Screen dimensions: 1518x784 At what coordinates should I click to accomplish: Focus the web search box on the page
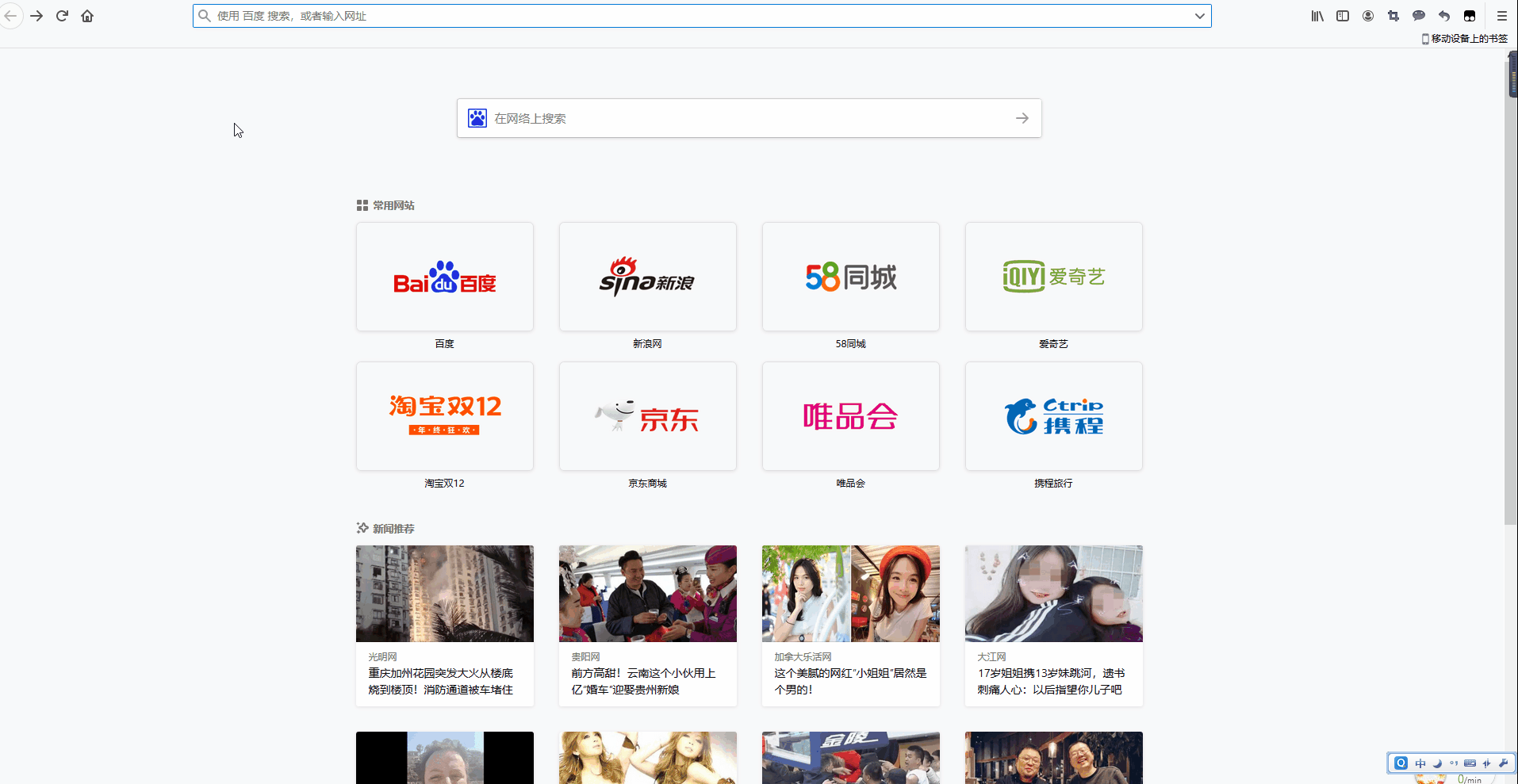pyautogui.click(x=749, y=118)
